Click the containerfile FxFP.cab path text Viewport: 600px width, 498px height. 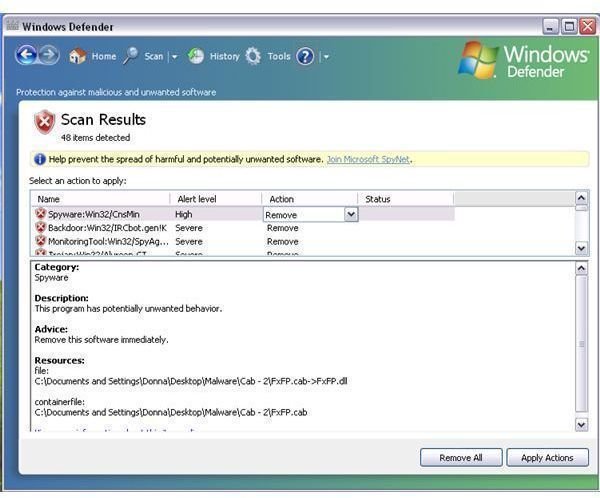171,412
